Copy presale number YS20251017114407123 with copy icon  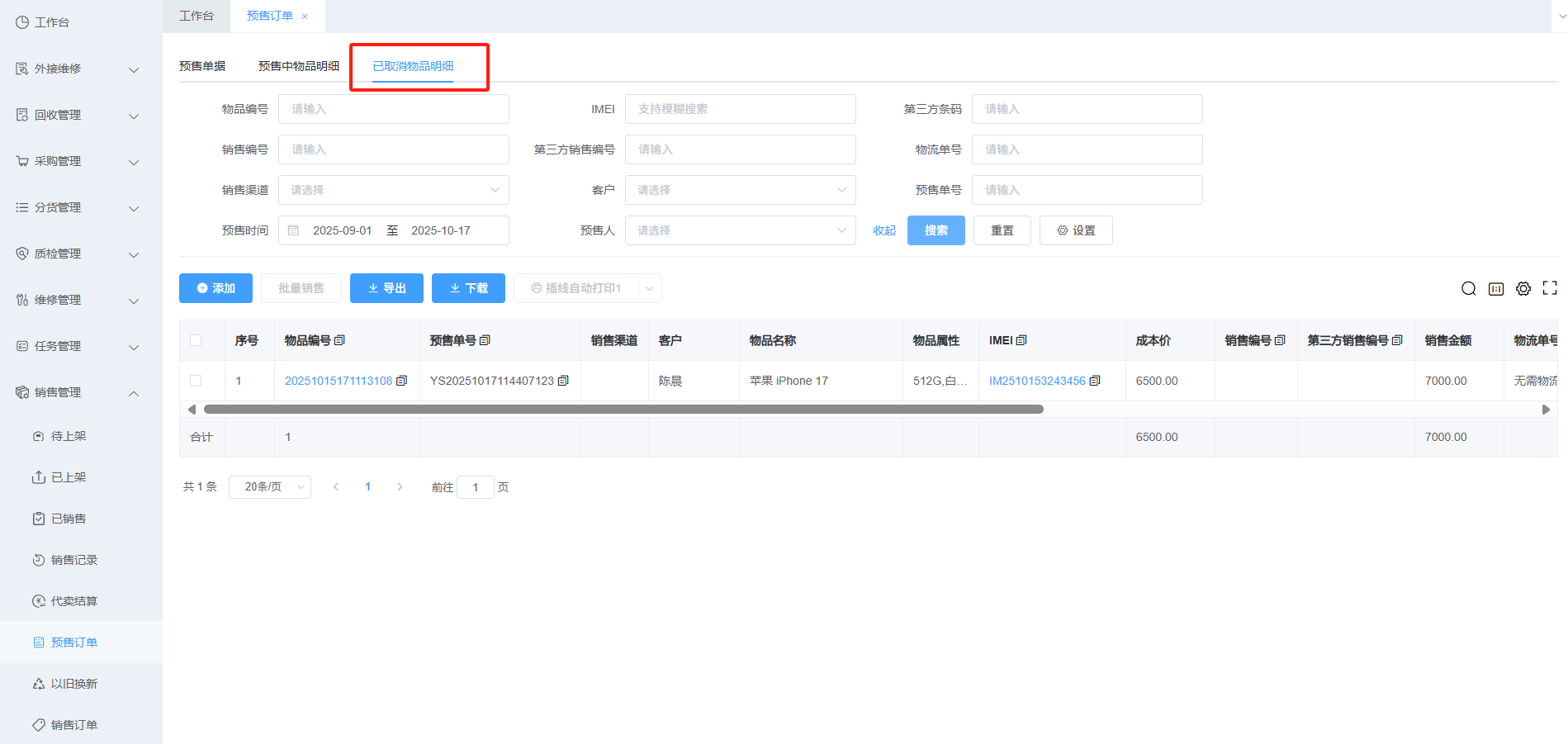point(563,381)
